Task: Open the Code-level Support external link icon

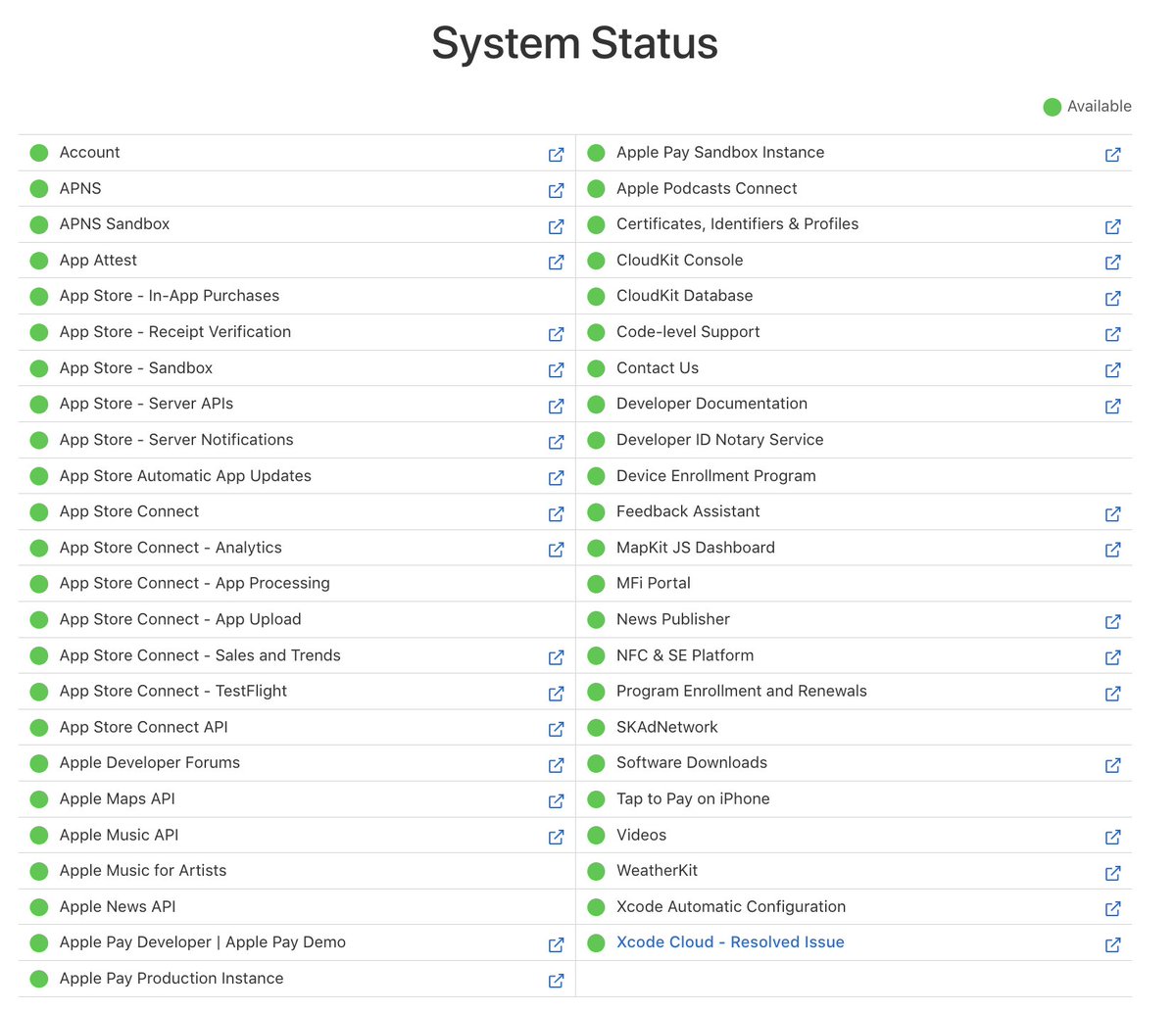Action: 1112,334
